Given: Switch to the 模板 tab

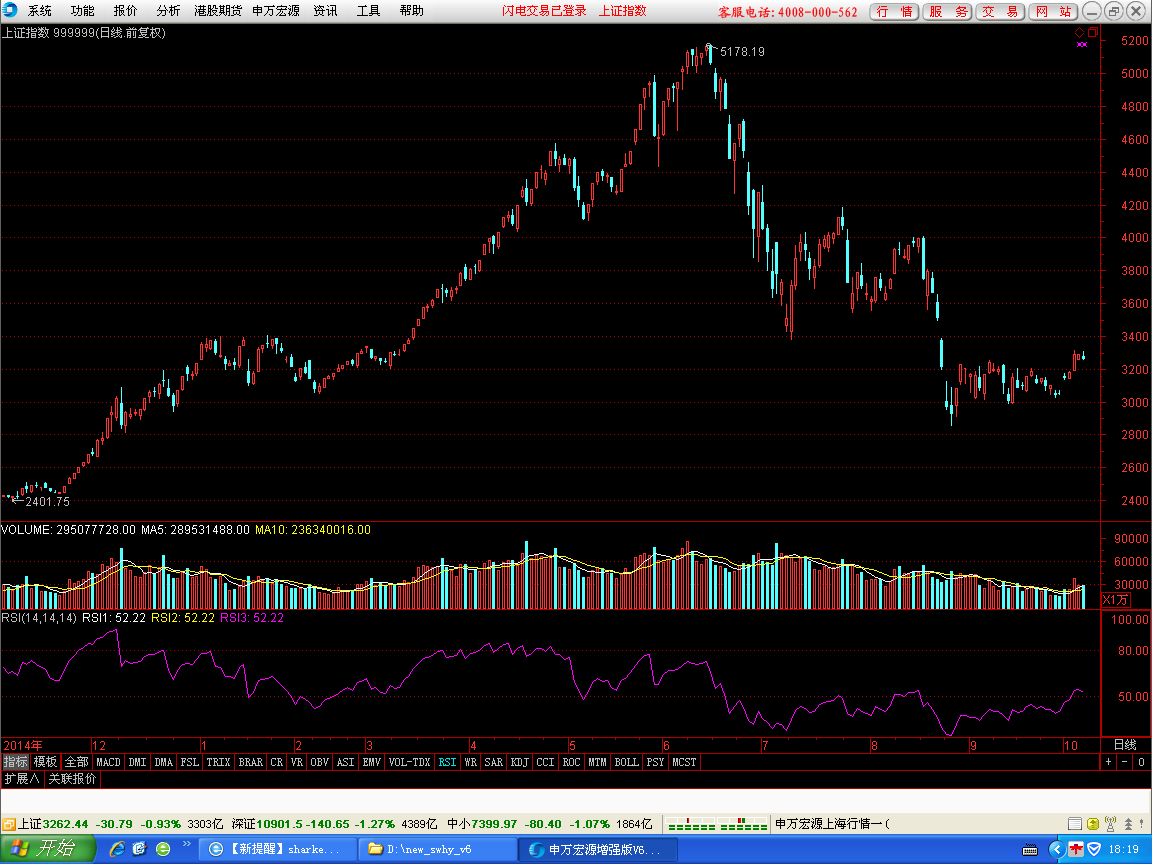Looking at the screenshot, I should pos(46,763).
